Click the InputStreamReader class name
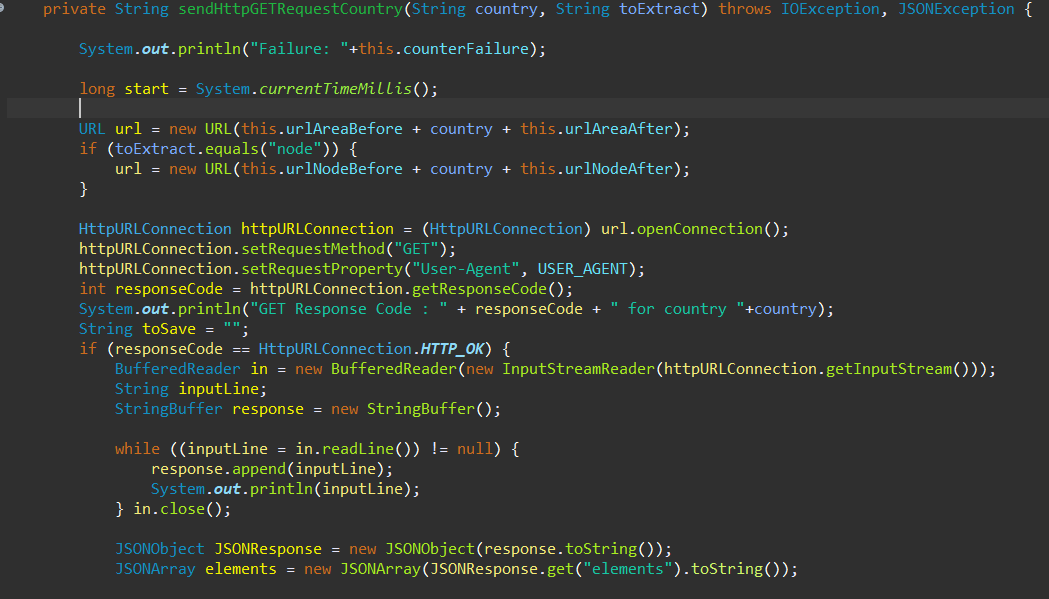Screen dimensions: 1049x599 click(579, 369)
